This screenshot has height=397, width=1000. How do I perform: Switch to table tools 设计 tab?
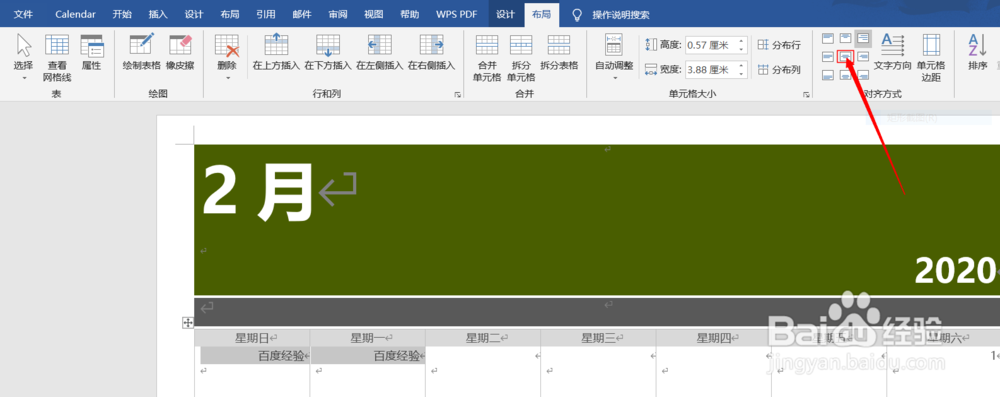coord(505,14)
